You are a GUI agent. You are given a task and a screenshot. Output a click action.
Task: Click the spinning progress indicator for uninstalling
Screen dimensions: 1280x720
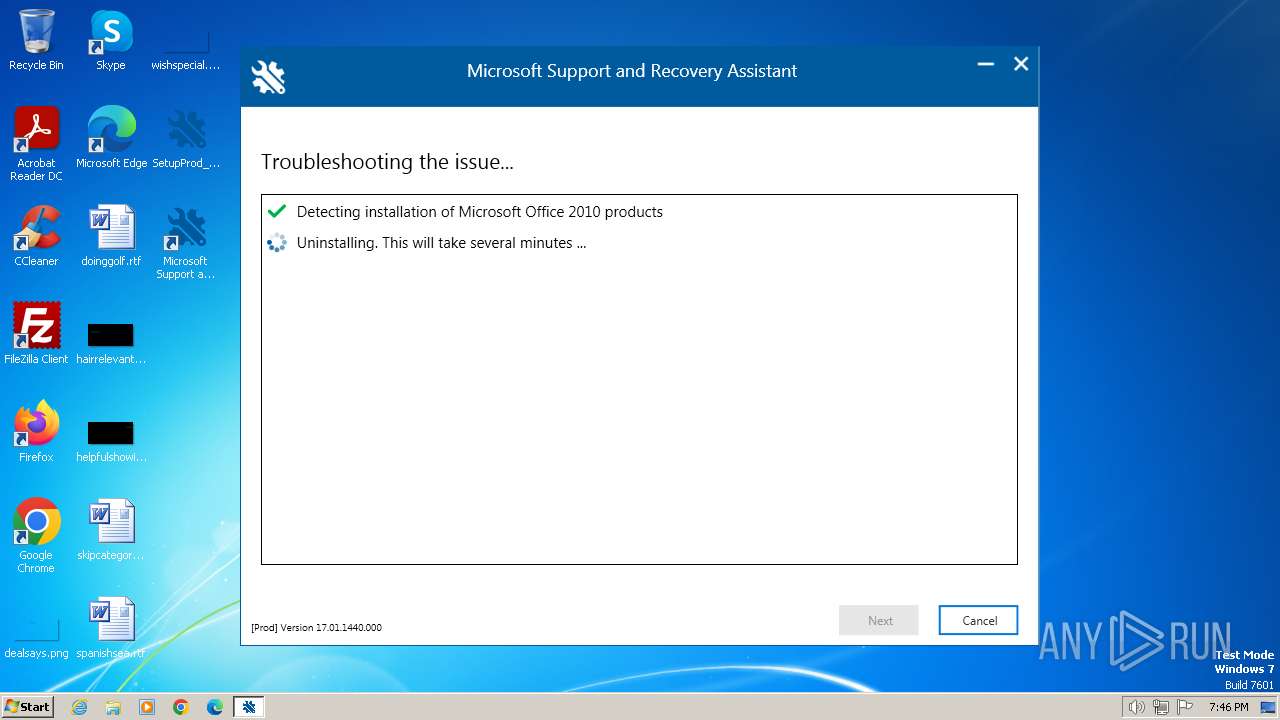coord(277,242)
